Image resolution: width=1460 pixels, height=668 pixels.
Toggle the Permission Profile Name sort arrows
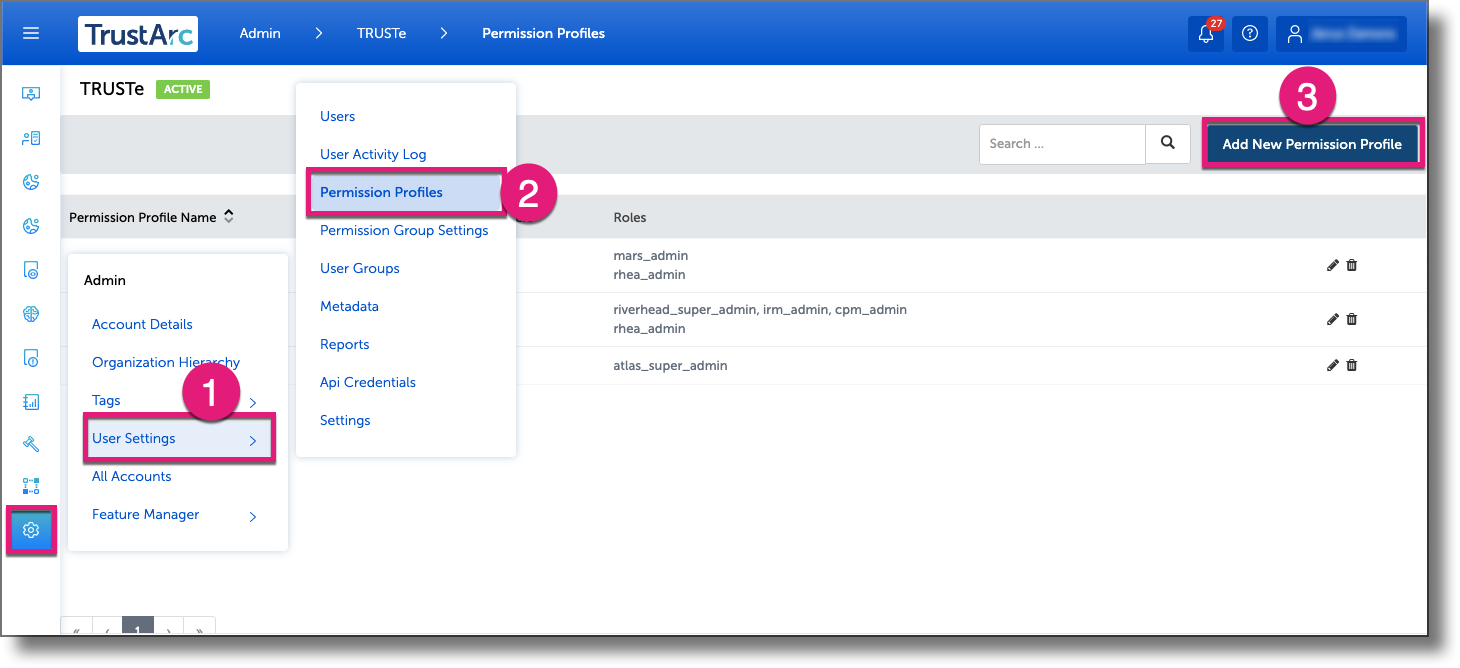229,214
